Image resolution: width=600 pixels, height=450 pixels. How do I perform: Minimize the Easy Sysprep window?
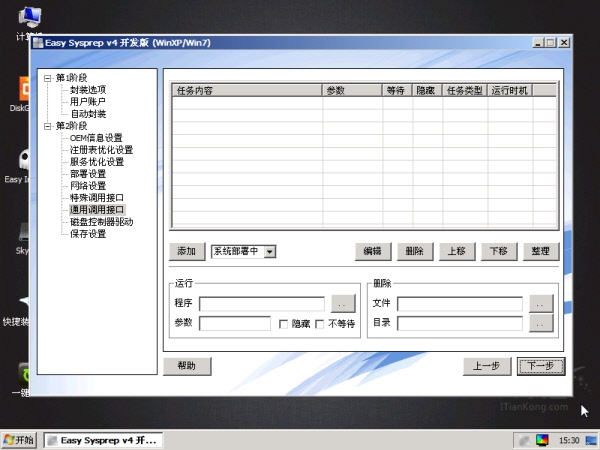pos(538,43)
